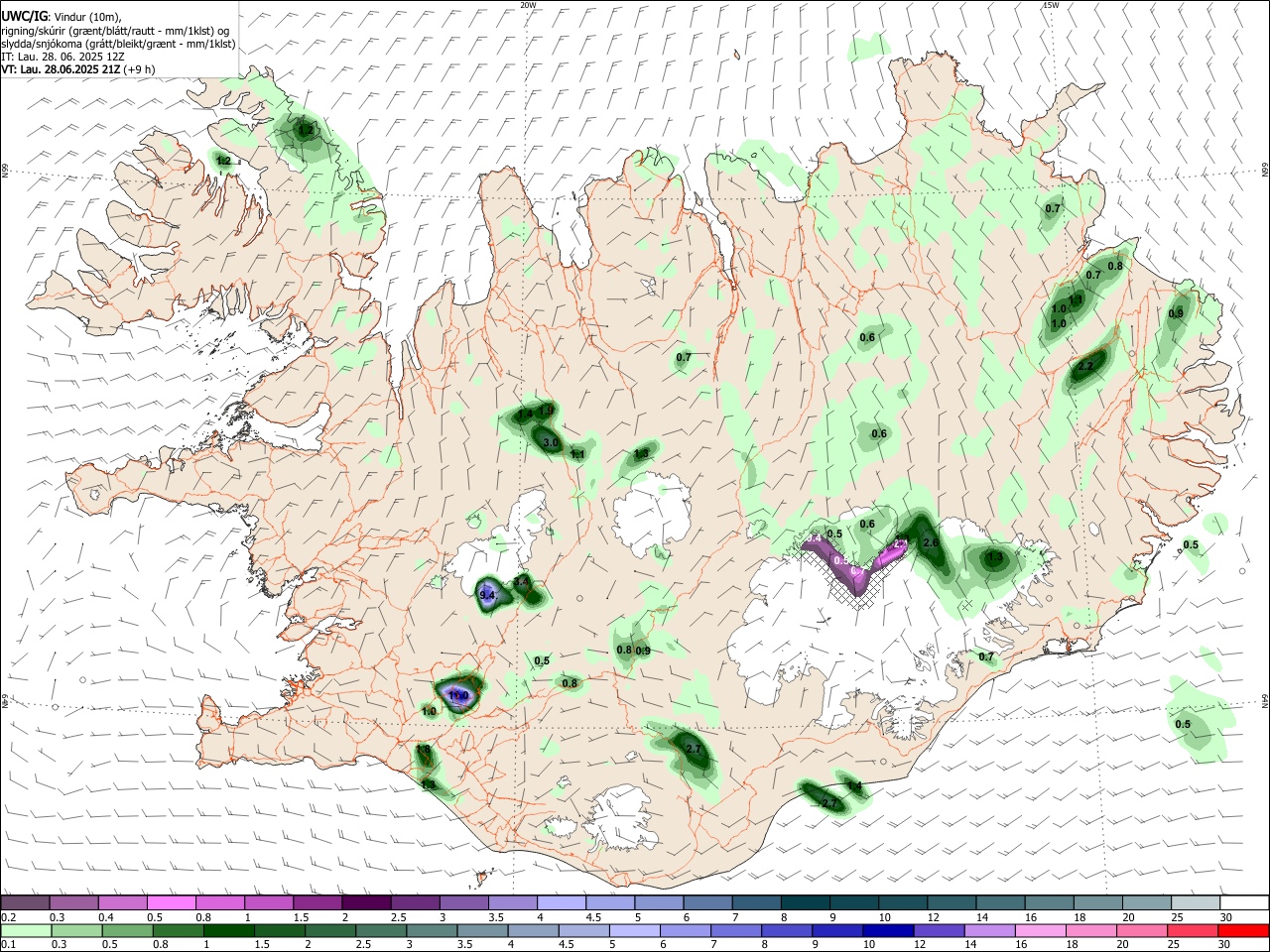The width and height of the screenshot is (1270, 952).
Task: Select the light purple 14 rain-scale swatch
Action: [988, 930]
